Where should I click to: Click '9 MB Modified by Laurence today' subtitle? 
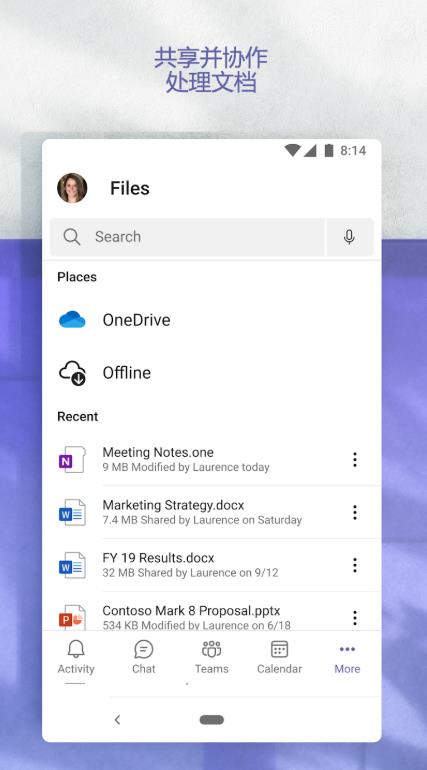tap(186, 468)
